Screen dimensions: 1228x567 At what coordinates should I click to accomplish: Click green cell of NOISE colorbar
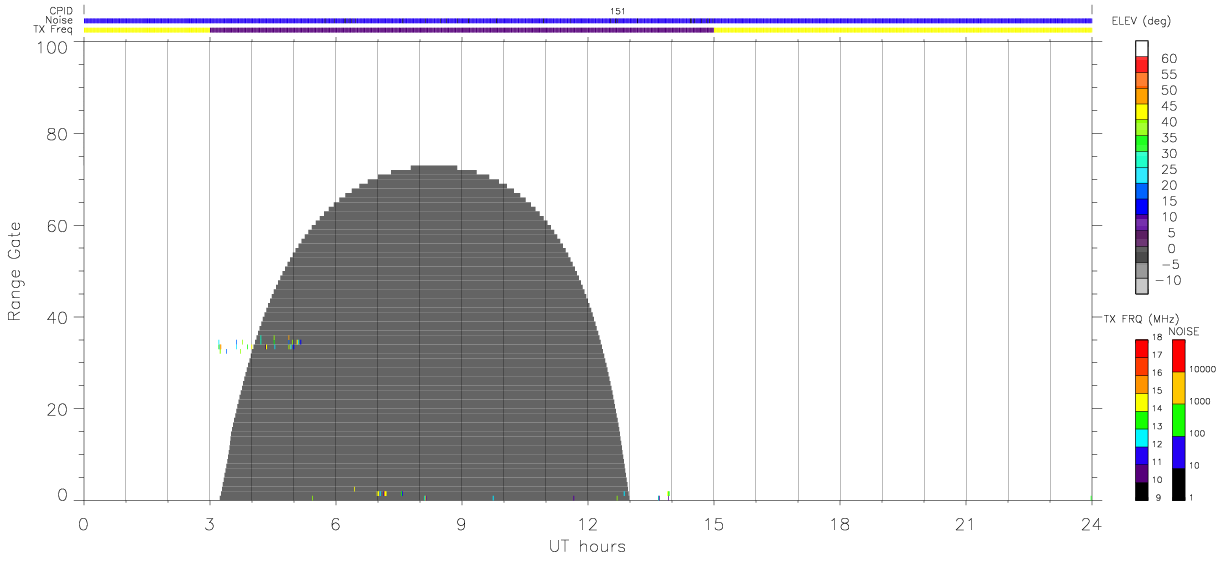1178,420
